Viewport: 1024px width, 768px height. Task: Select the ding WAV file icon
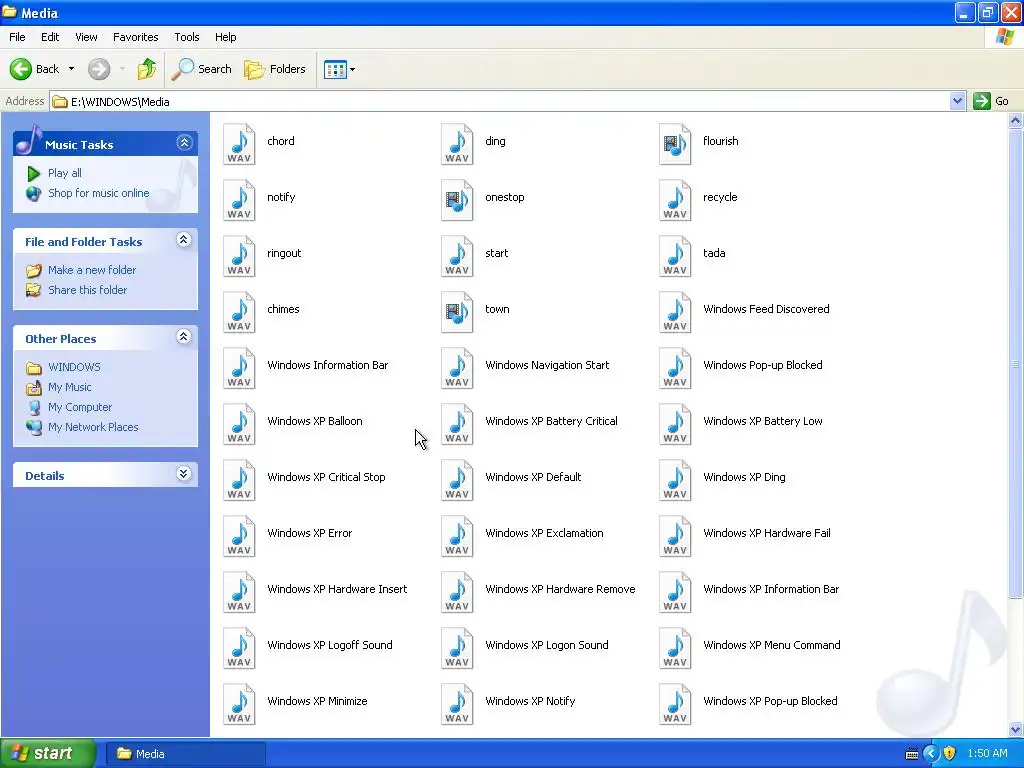[x=457, y=144]
